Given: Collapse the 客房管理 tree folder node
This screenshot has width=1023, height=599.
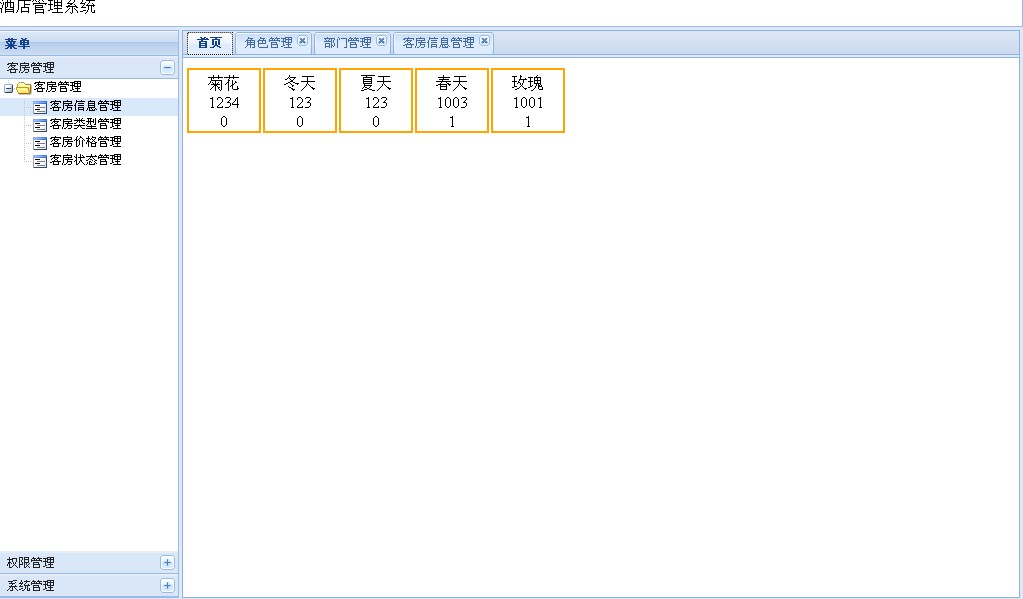Looking at the screenshot, I should [9, 88].
